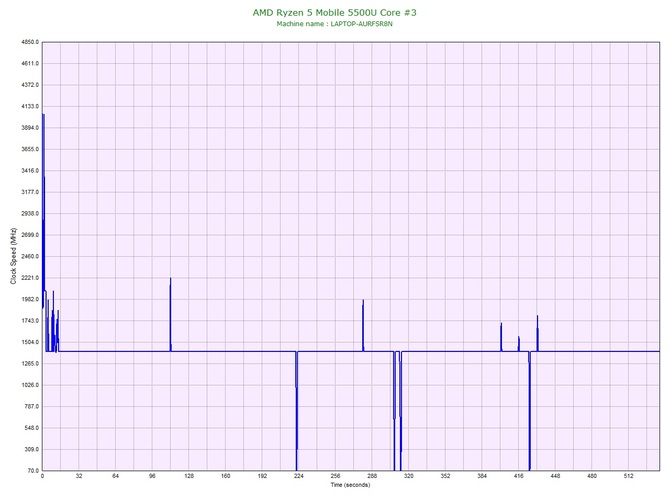Viewport: 670px width, 502px height.
Task: Click the clock spike peak near 112 seconds
Action: click(x=170, y=279)
